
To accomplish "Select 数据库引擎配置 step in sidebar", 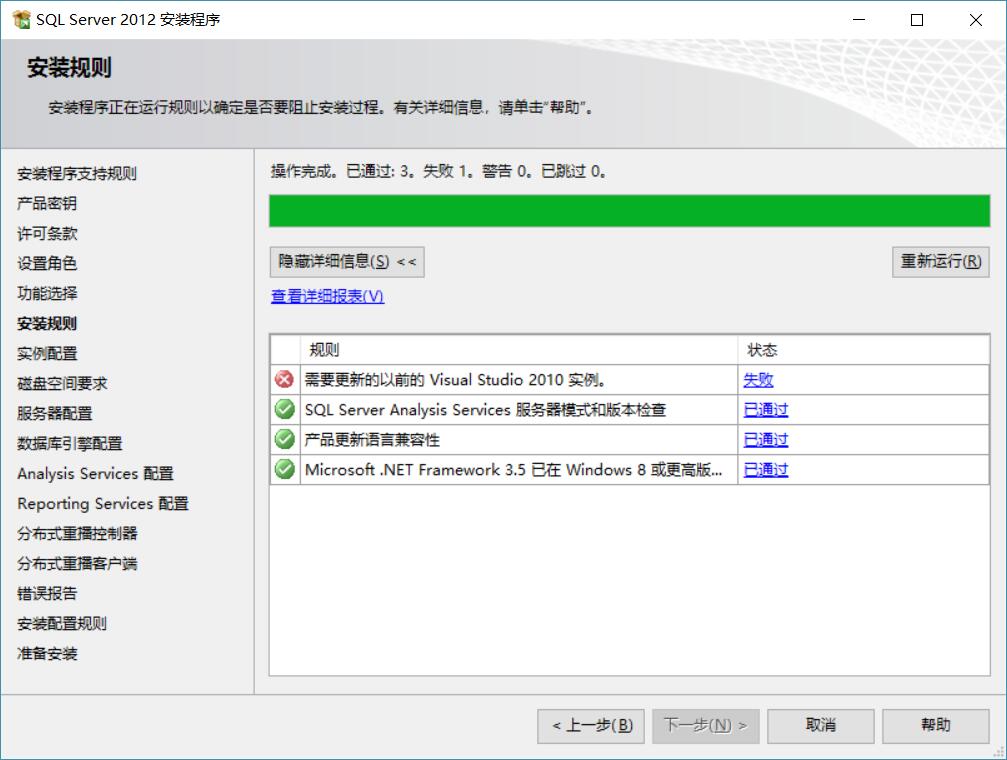I will (x=69, y=444).
